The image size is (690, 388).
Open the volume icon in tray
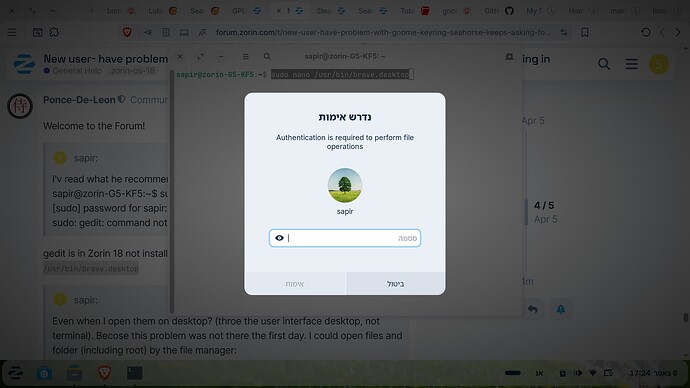[x=578, y=373]
